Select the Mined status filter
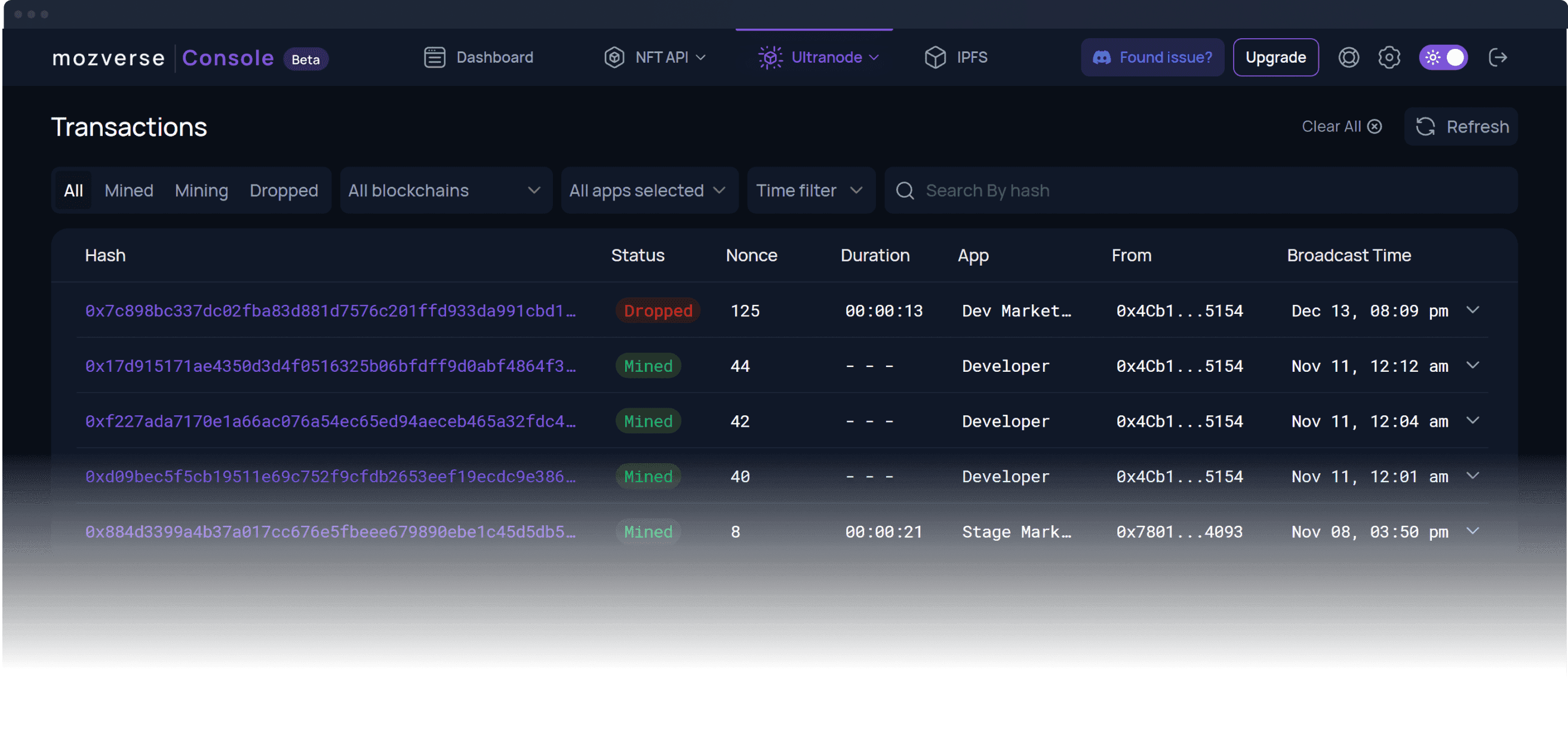The image size is (1568, 743). pyautogui.click(x=128, y=190)
